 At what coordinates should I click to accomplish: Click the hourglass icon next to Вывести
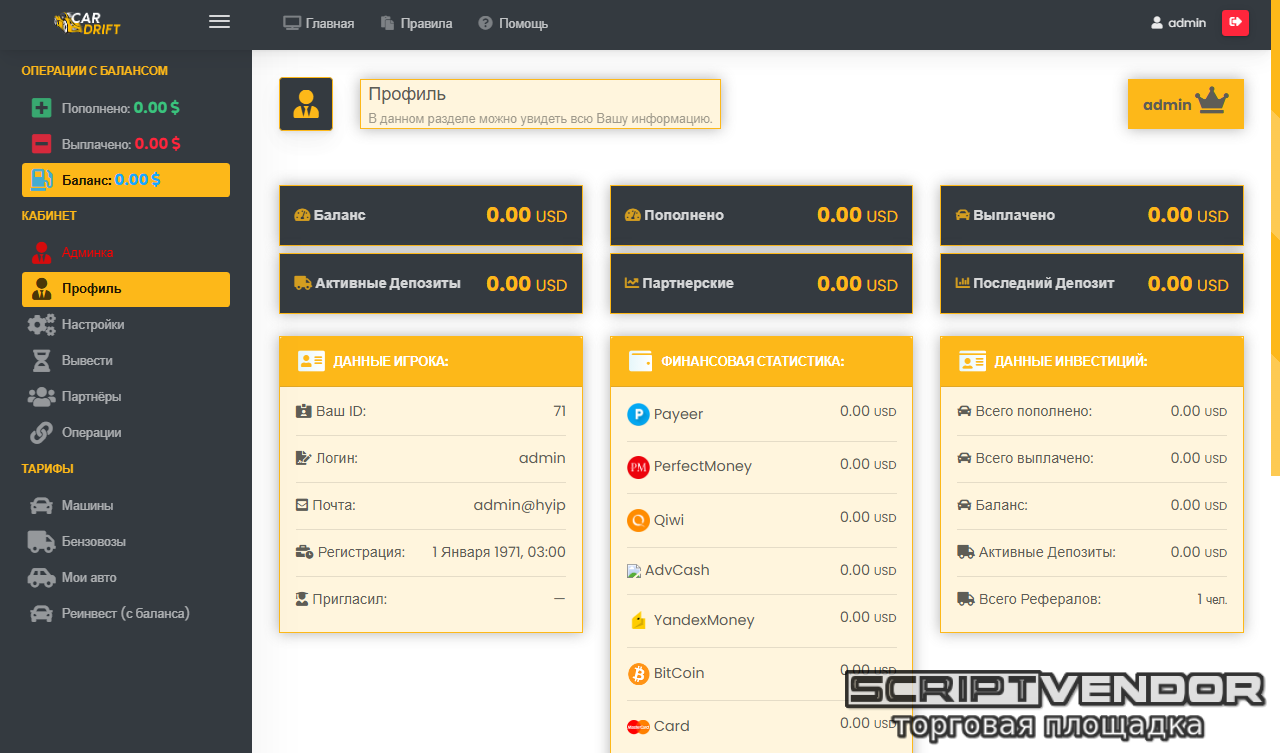[x=41, y=361]
